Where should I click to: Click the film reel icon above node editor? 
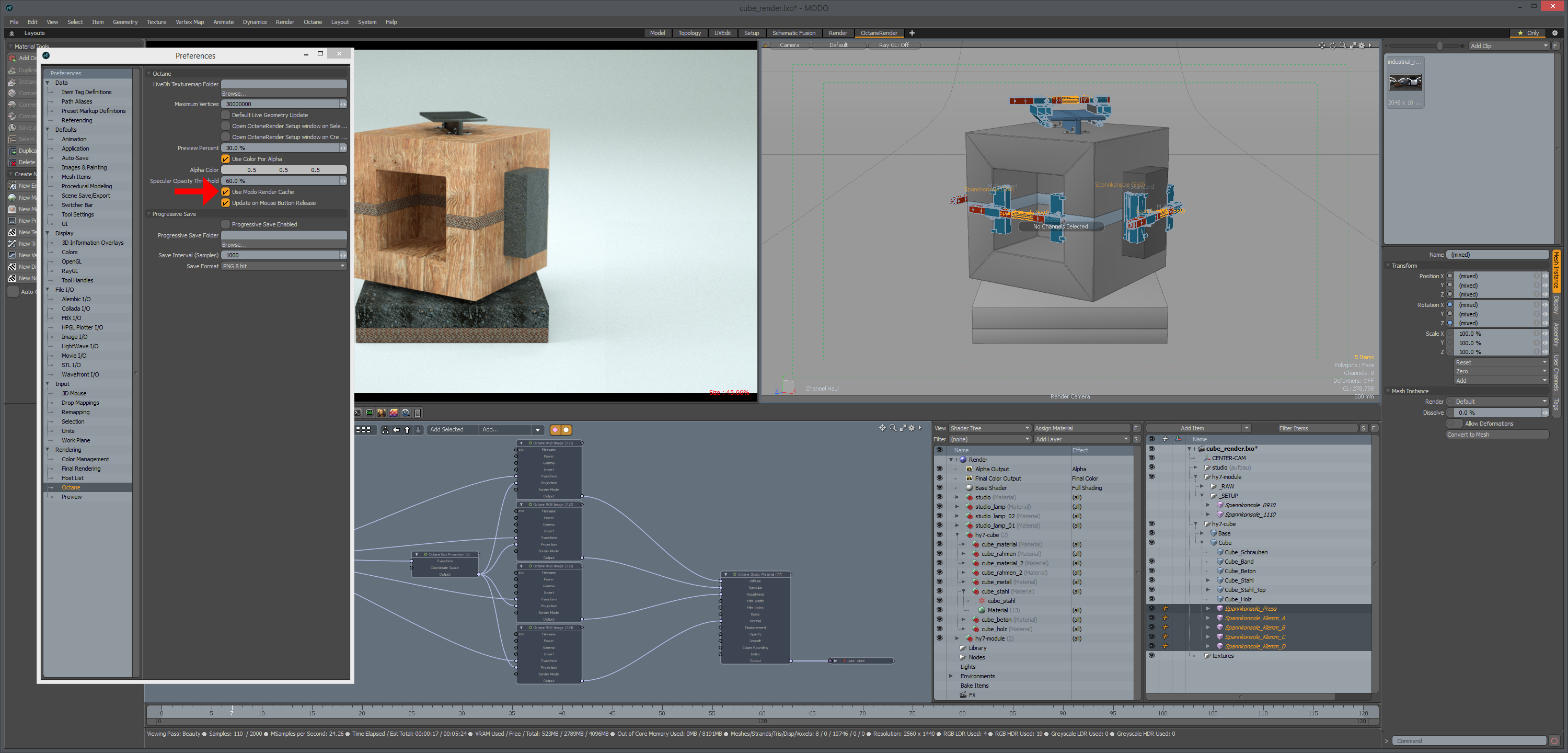coord(406,413)
